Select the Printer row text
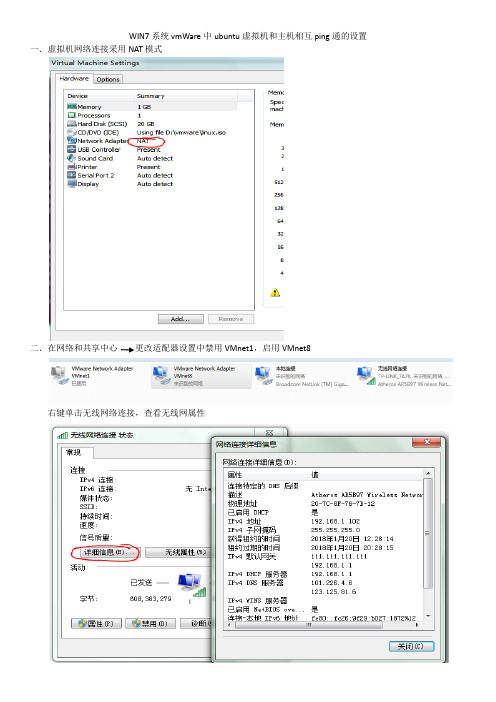 pos(87,167)
